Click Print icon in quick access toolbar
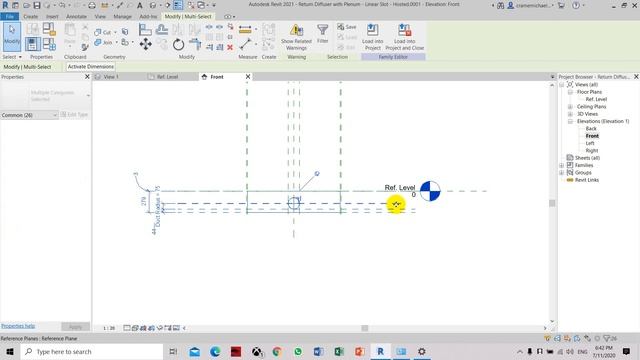640x360 pixels. point(92,5)
